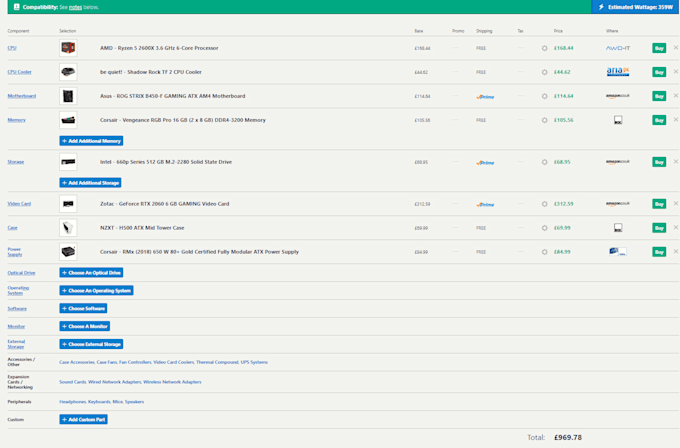The width and height of the screenshot is (680, 448).
Task: Click Choose Software button
Action: click(83, 308)
